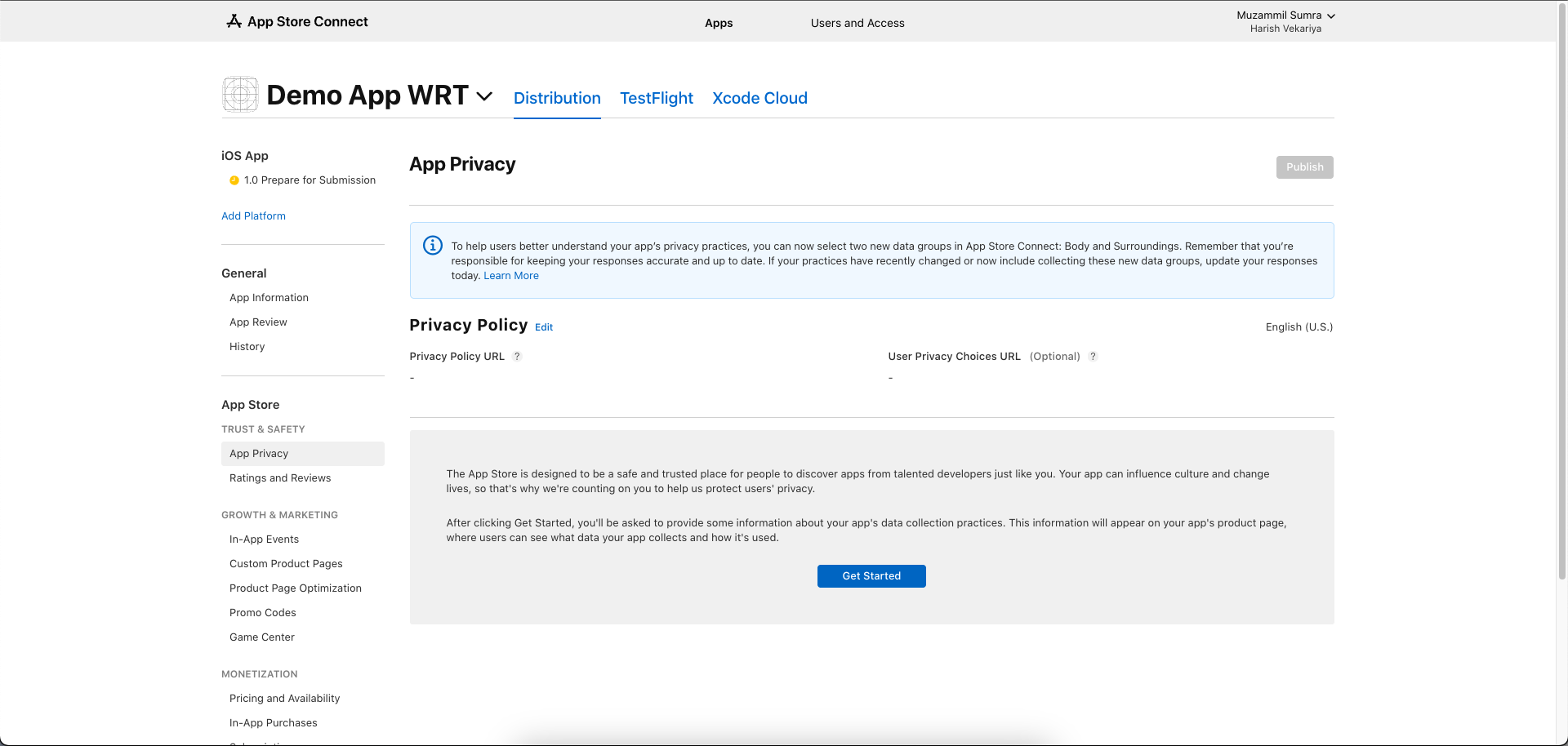The image size is (1568, 746).
Task: Open Apps in the top navigation
Action: [x=719, y=23]
